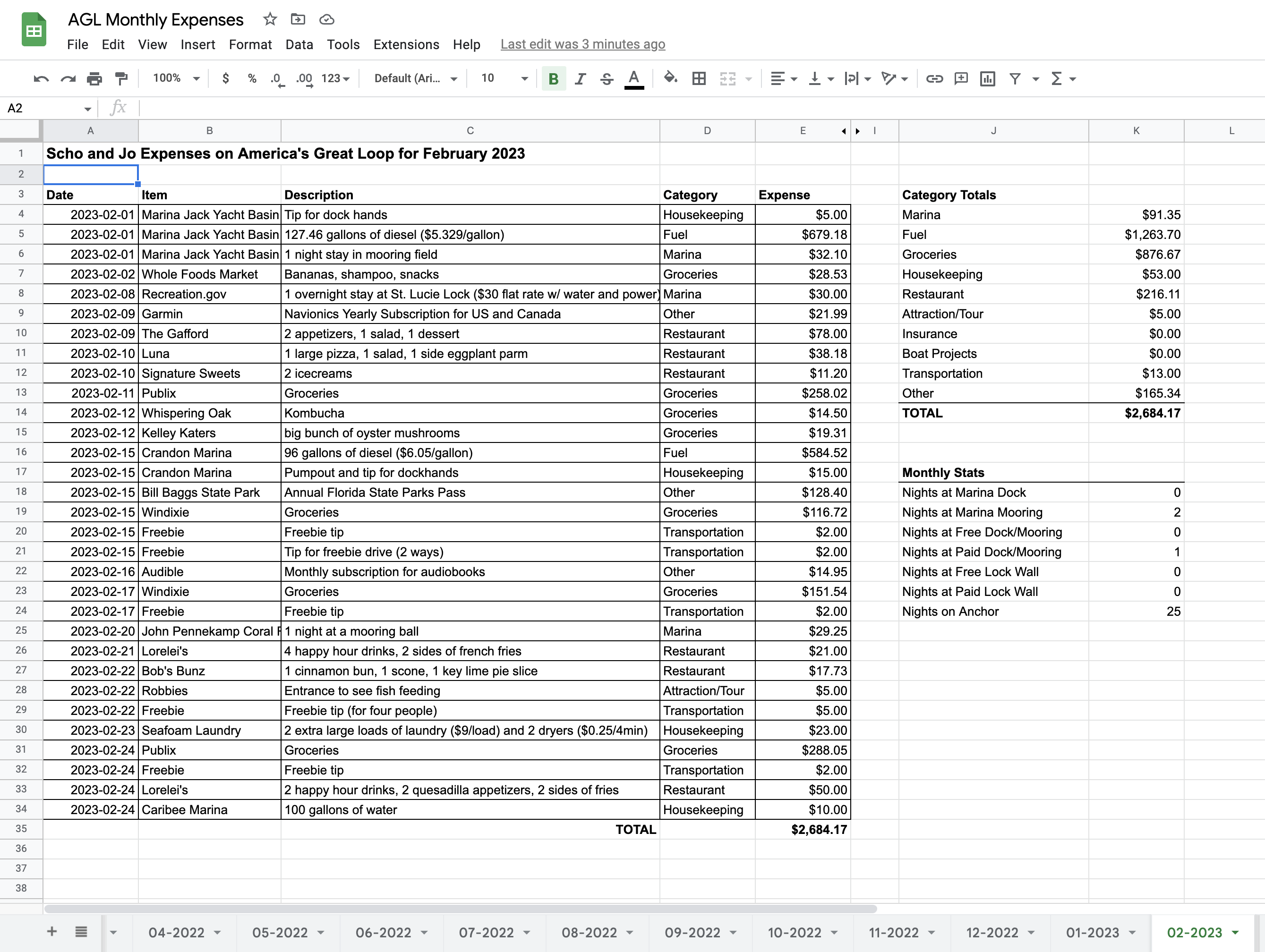Click the paint format roller icon

point(121,78)
